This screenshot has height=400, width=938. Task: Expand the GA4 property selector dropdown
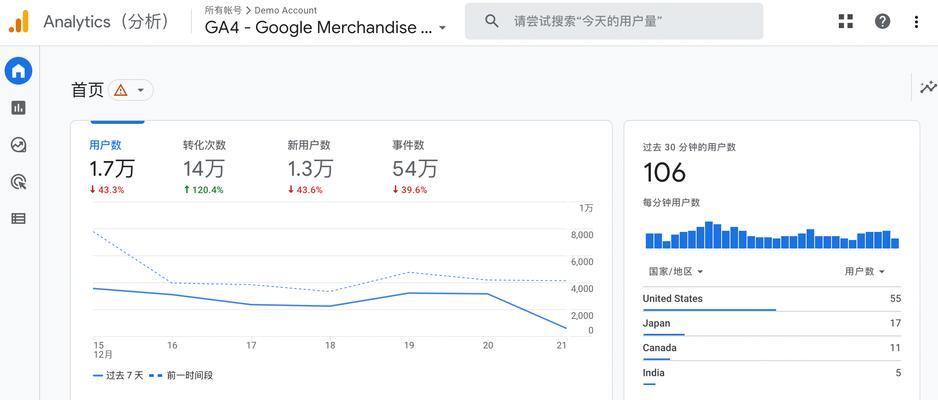442,28
